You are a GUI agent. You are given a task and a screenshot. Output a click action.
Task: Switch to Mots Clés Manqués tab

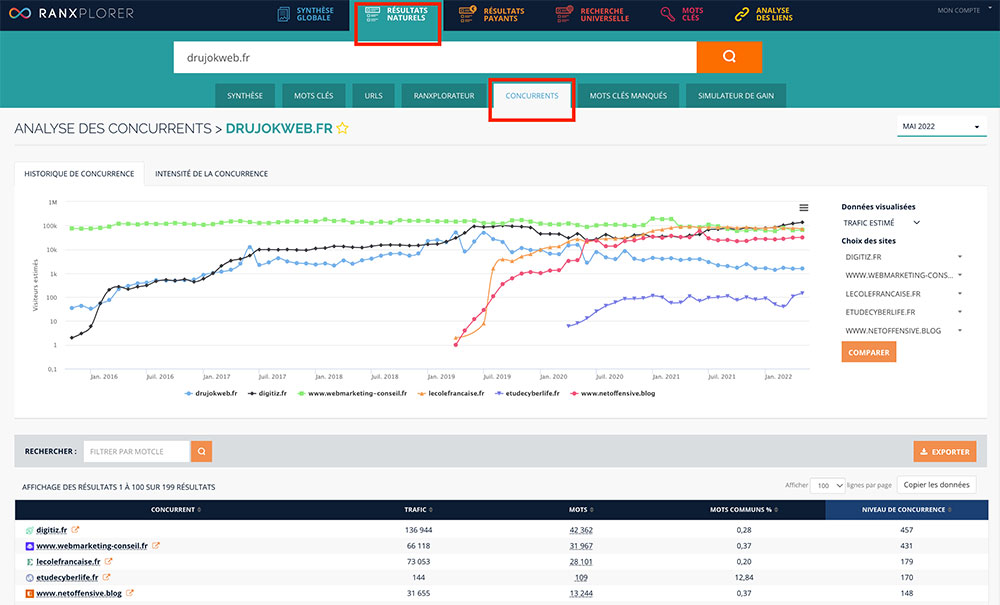628,96
